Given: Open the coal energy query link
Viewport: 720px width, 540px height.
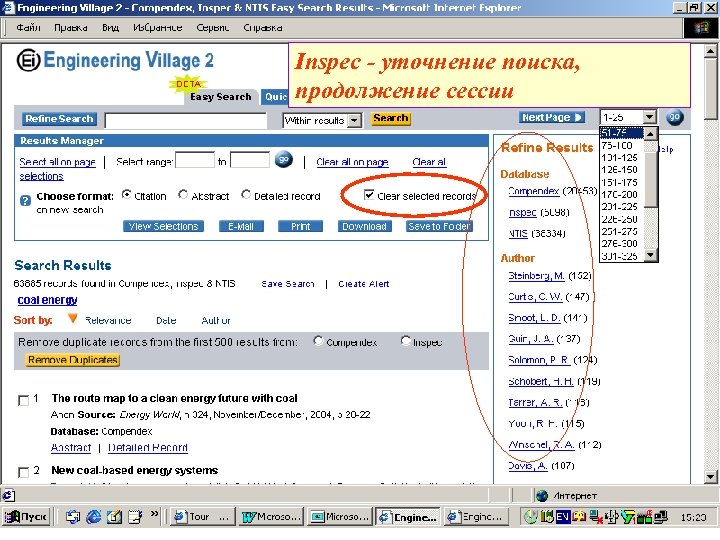Looking at the screenshot, I should (47, 300).
